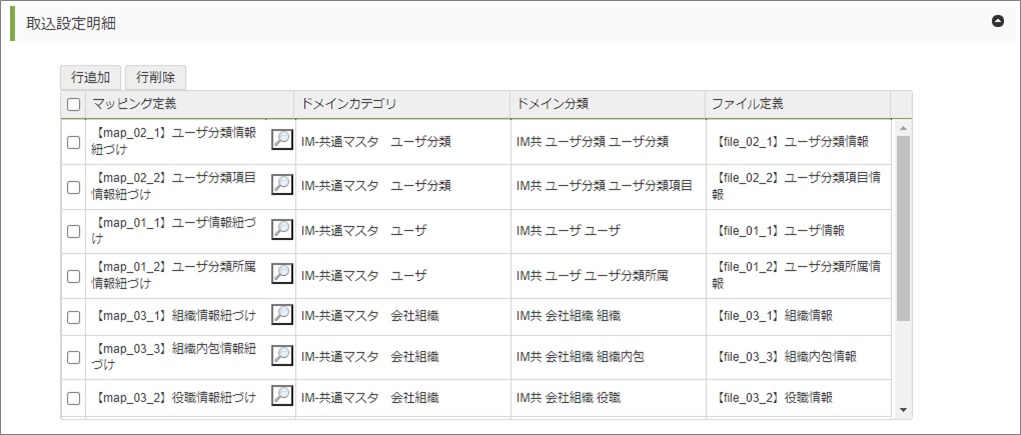Click the vertical scrollbar thumb
1021x435 pixels.
click(x=902, y=230)
